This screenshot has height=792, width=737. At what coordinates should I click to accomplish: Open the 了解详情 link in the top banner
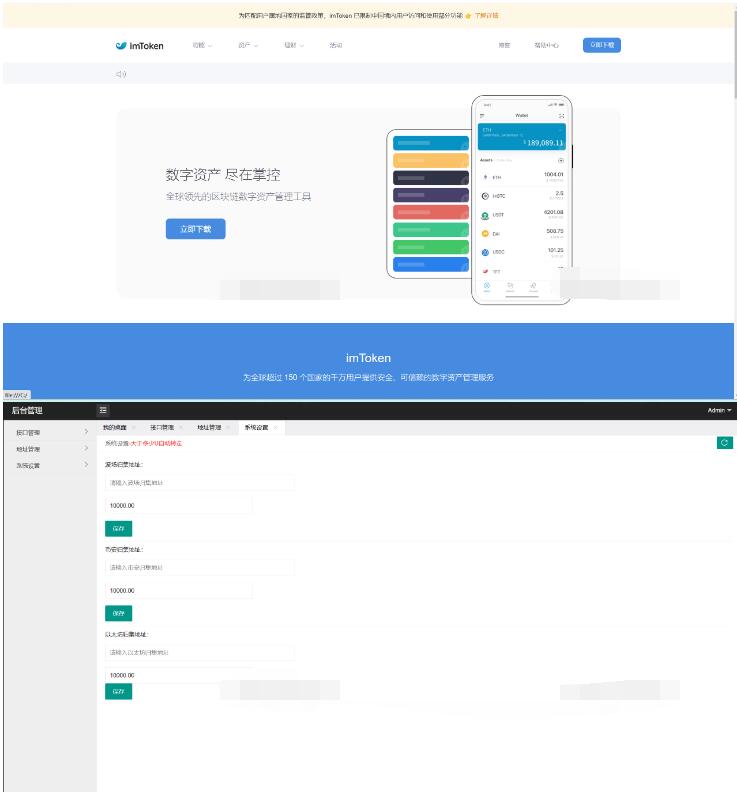(486, 16)
